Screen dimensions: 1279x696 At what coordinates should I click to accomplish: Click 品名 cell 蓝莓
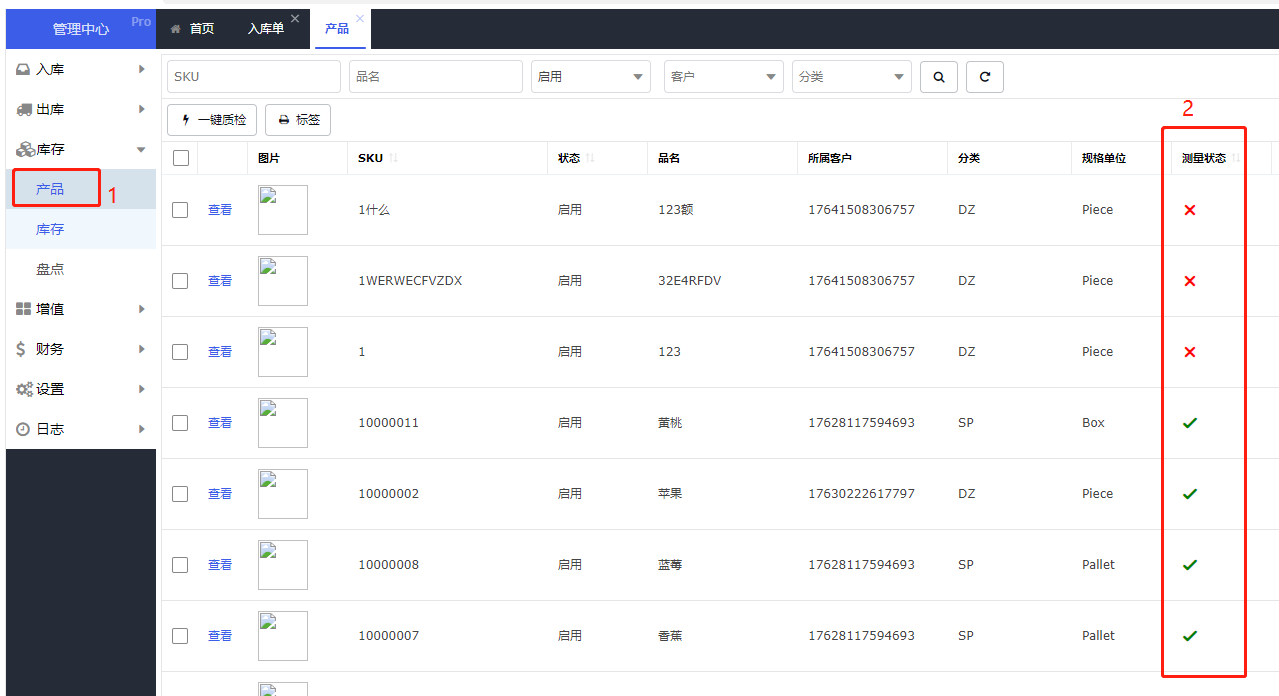(x=670, y=565)
